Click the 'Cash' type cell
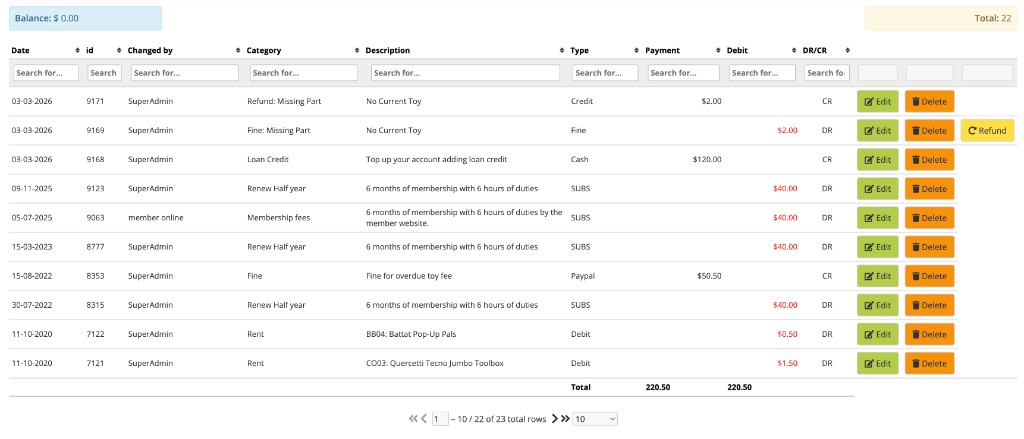The width and height of the screenshot is (1024, 439). coord(580,160)
